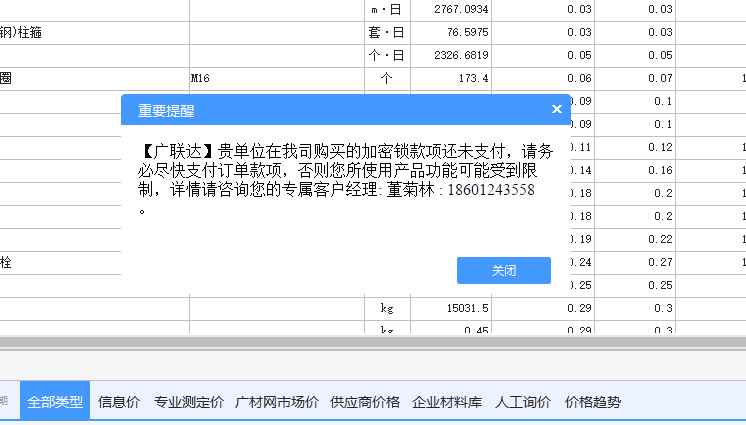Select the 人工询价 tab
This screenshot has height=425, width=746.
tap(522, 402)
